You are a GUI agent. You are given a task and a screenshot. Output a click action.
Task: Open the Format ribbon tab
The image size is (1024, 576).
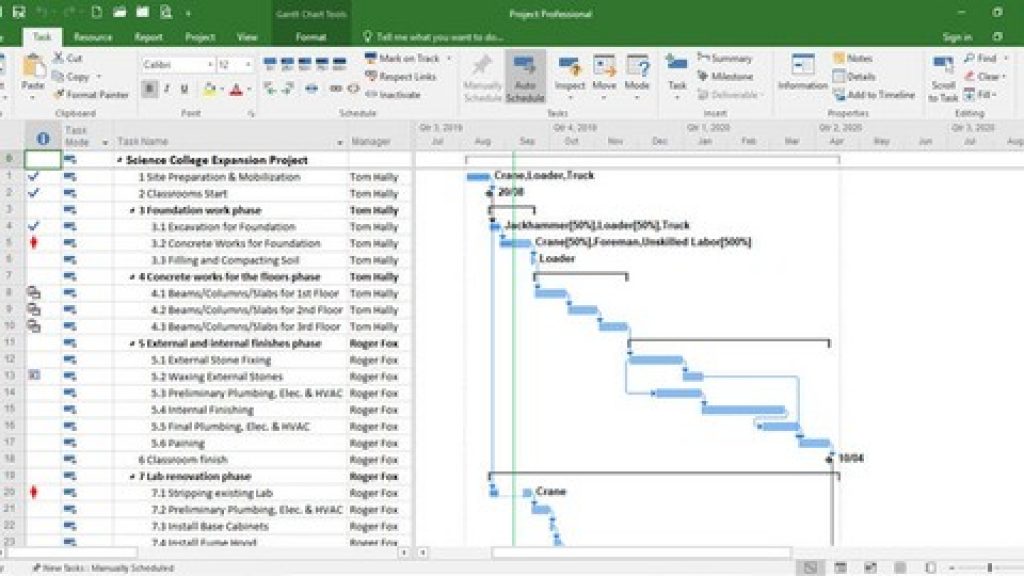coord(313,36)
